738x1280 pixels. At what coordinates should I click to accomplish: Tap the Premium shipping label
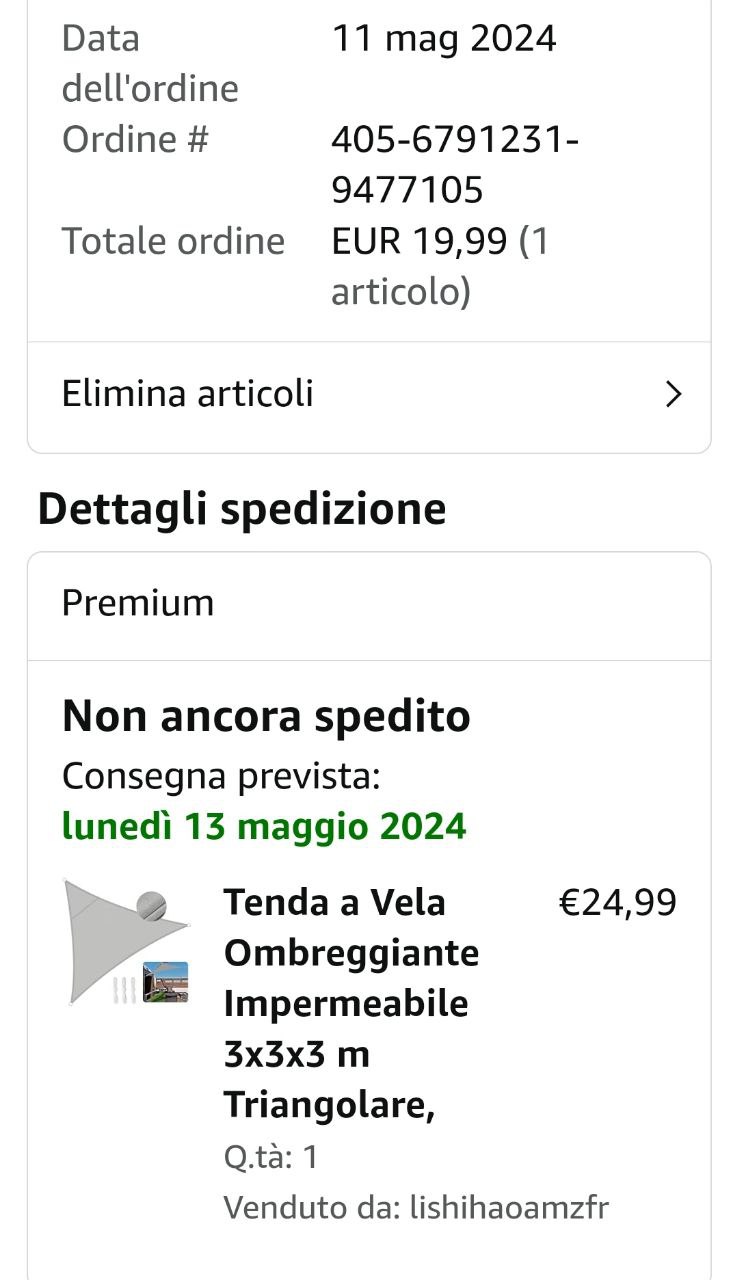click(x=138, y=603)
